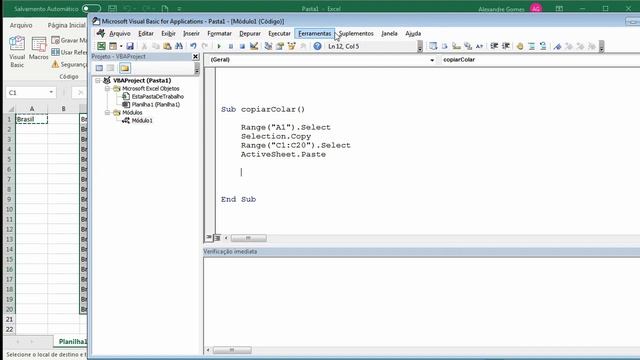Image resolution: width=640 pixels, height=360 pixels.
Task: Click the Insert UserForm toolbar icon
Action: point(113,46)
